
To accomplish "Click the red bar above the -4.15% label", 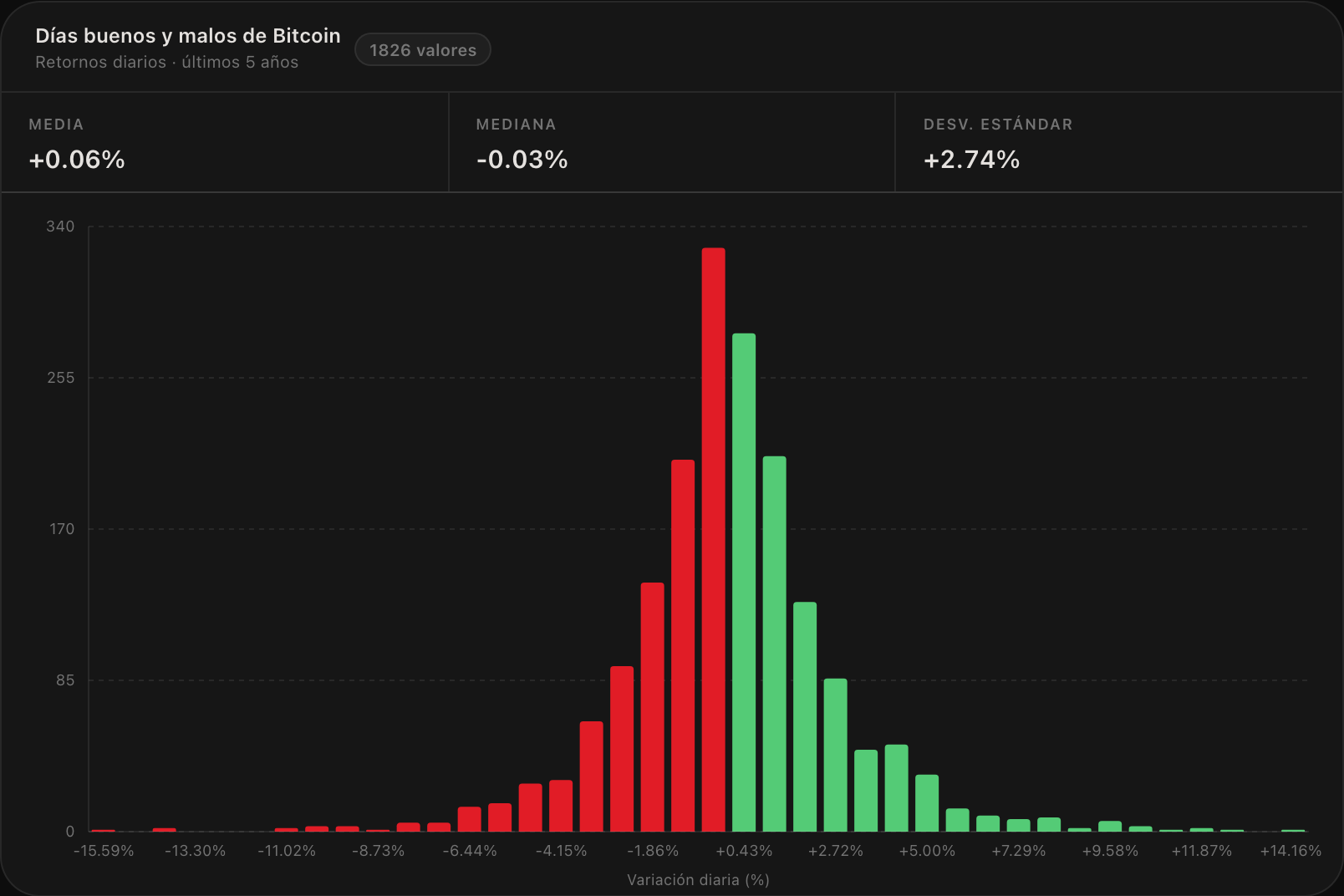I will (561, 806).
